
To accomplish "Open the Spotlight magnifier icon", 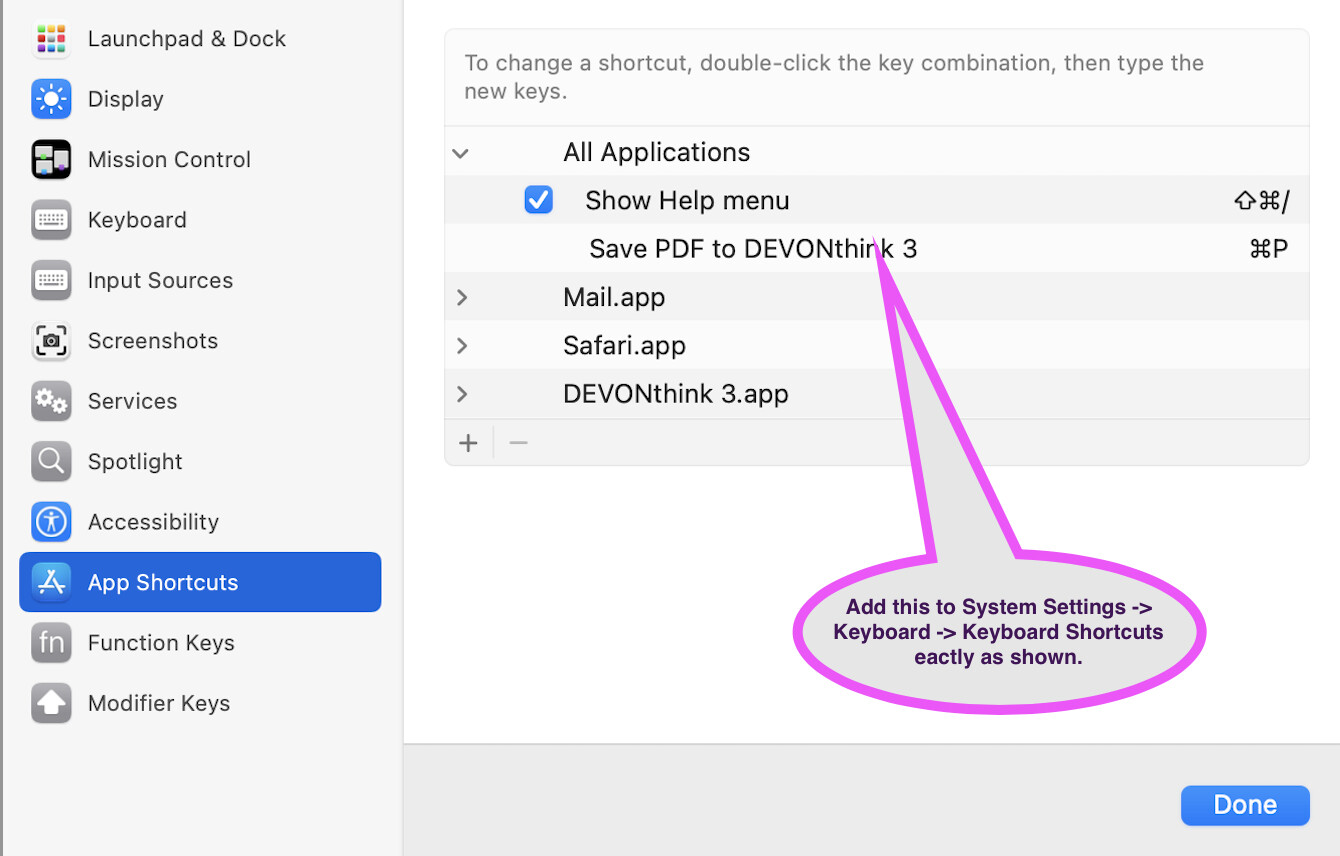I will (x=51, y=462).
